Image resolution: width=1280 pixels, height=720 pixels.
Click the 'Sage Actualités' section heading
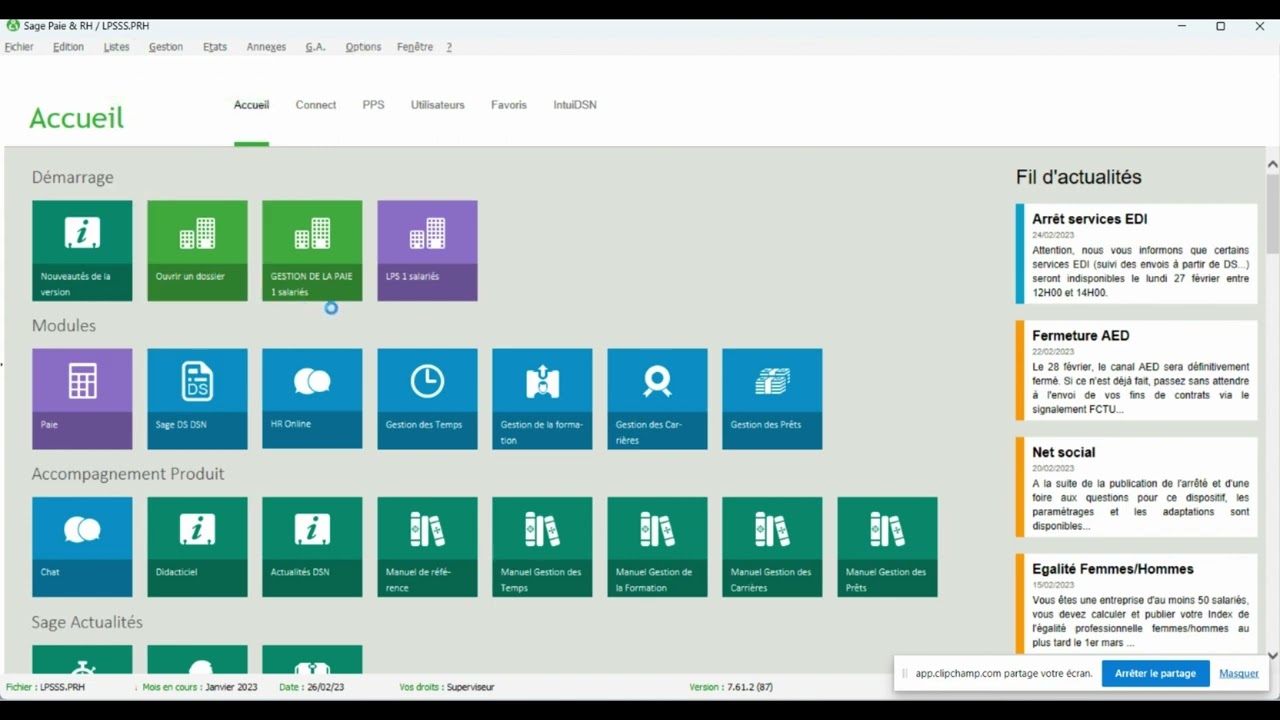point(87,622)
